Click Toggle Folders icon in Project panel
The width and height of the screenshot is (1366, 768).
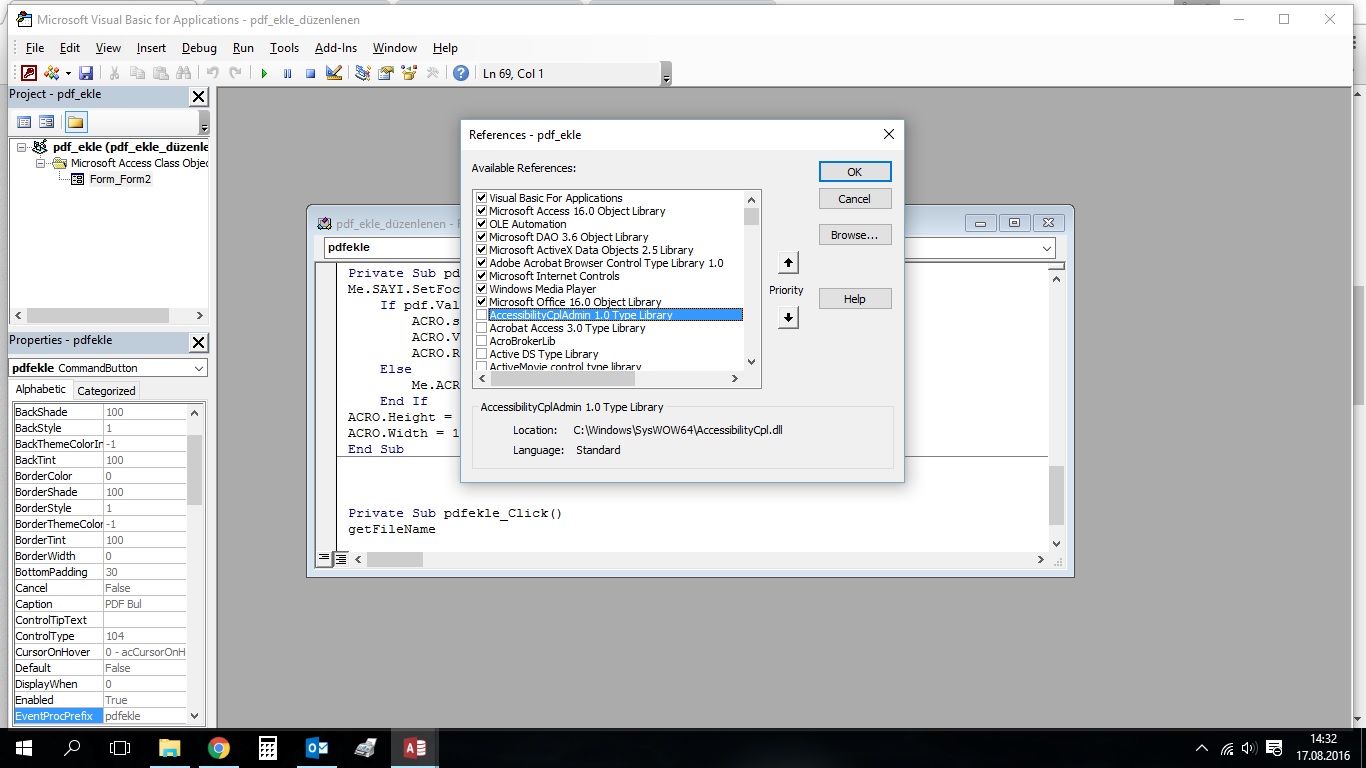(76, 122)
